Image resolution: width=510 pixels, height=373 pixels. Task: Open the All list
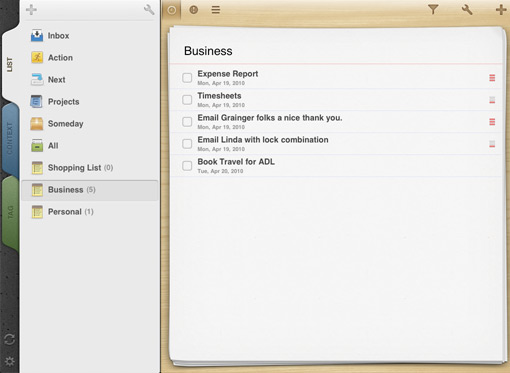(90, 145)
